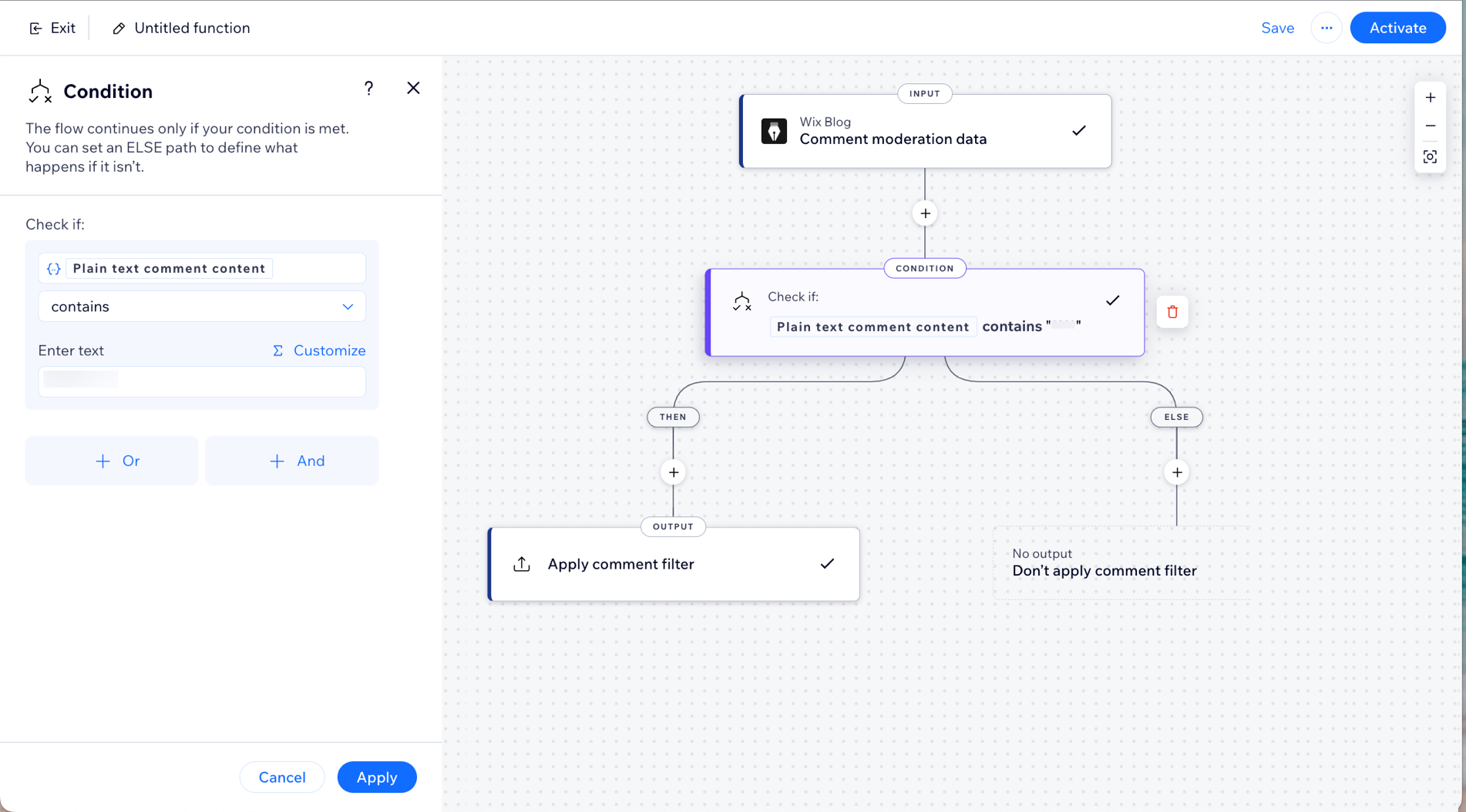This screenshot has width=1466, height=812.
Task: Fit flow to screen icon
Action: [x=1430, y=157]
